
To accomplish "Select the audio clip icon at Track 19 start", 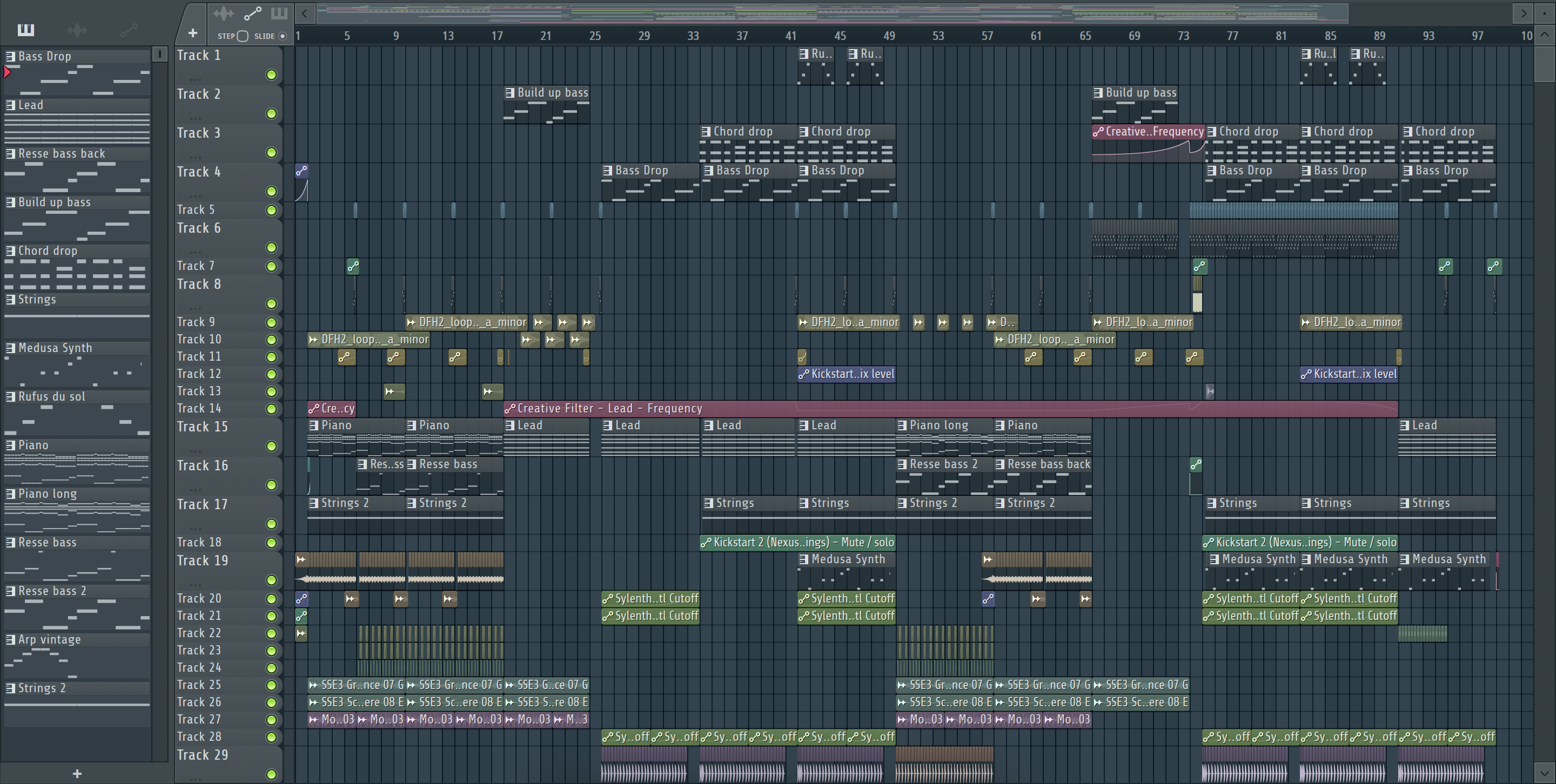I will click(301, 559).
